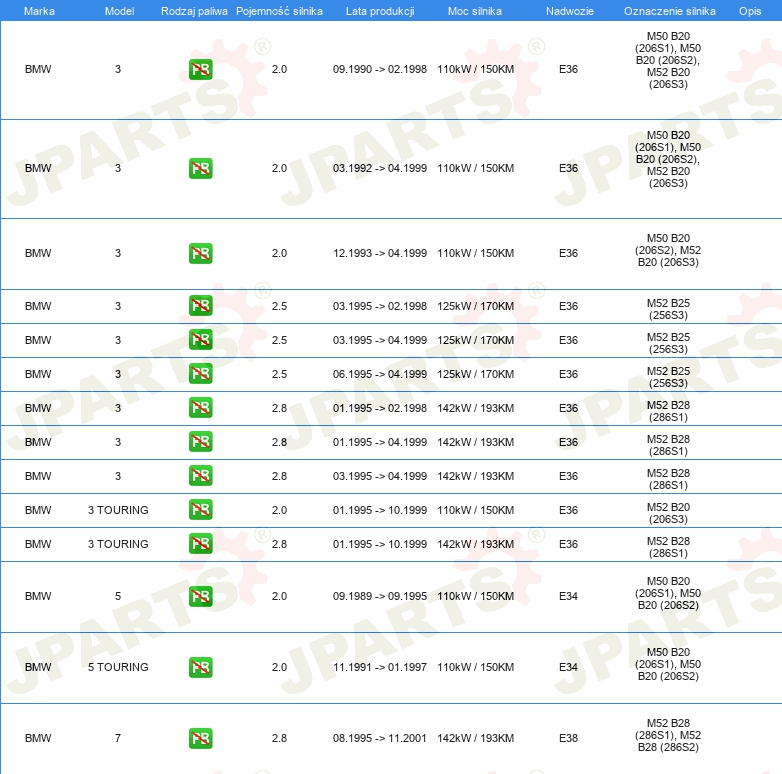Click fuel icon in 5 TOURING row
This screenshot has height=774, width=782.
pyautogui.click(x=200, y=667)
